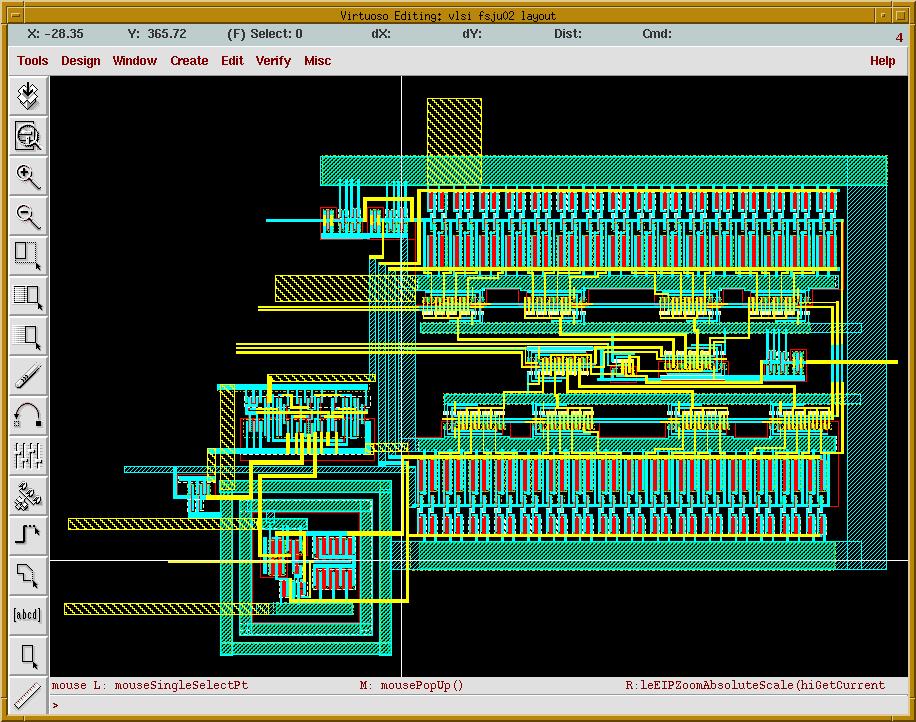Open the Verify menu
The width and height of the screenshot is (916, 722).
point(273,61)
